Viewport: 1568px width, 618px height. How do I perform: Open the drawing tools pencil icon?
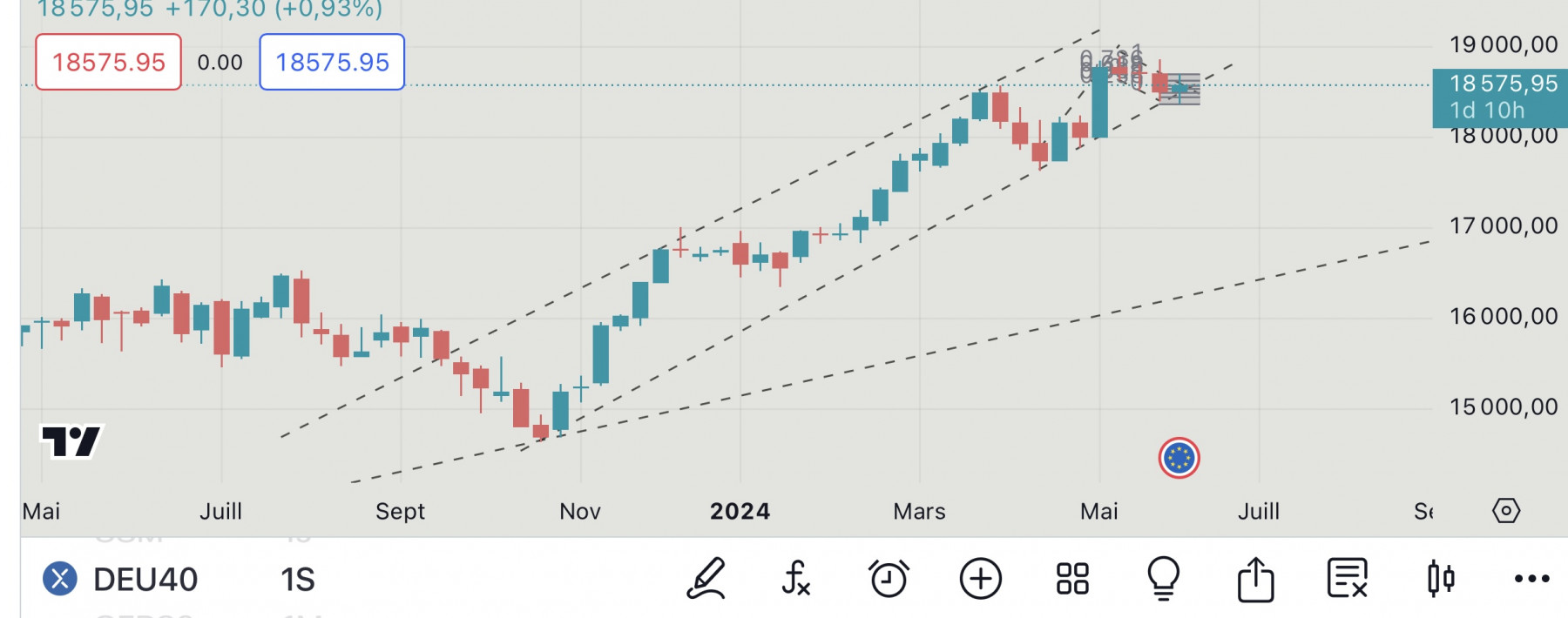(x=706, y=579)
